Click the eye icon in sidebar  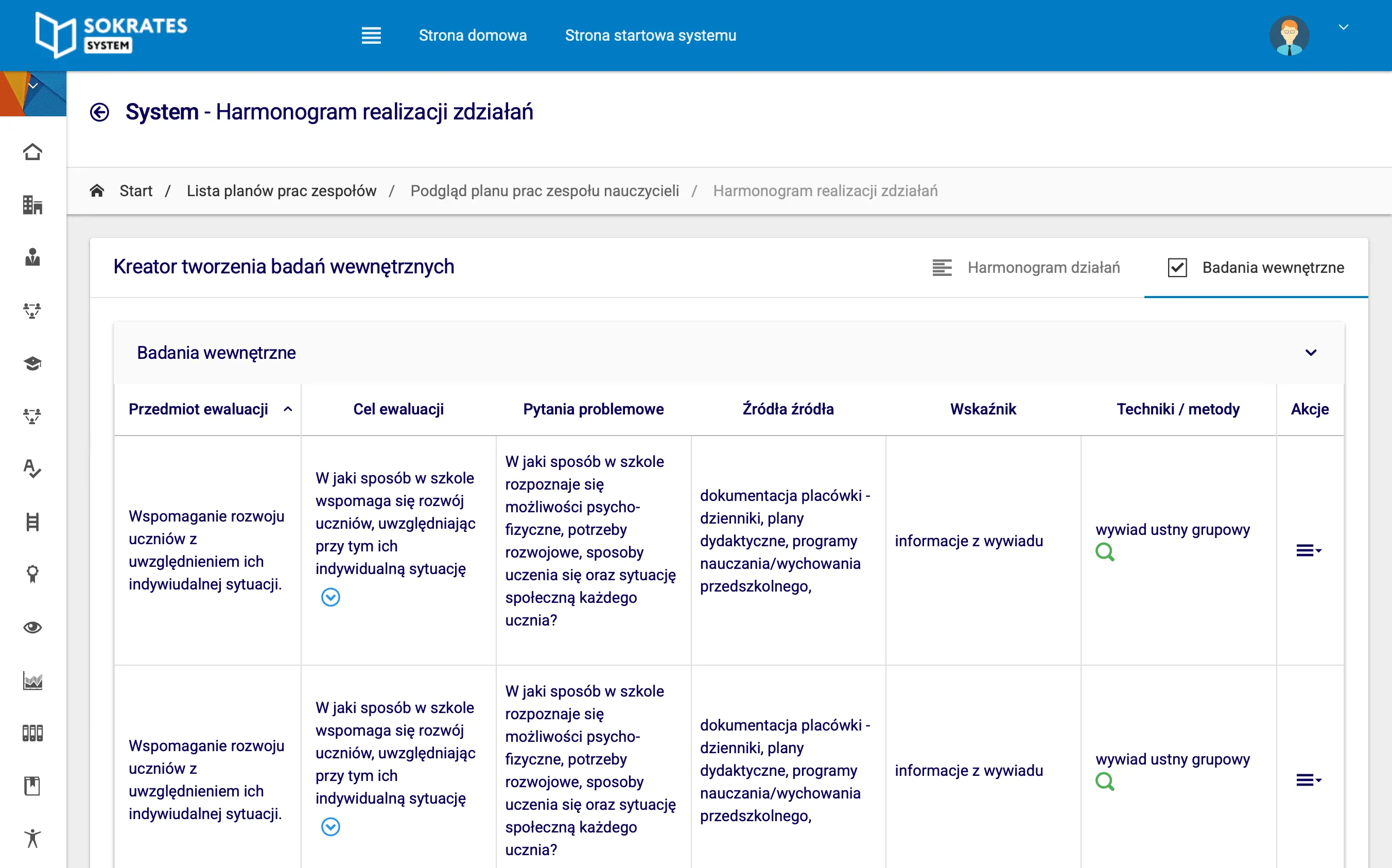point(33,628)
